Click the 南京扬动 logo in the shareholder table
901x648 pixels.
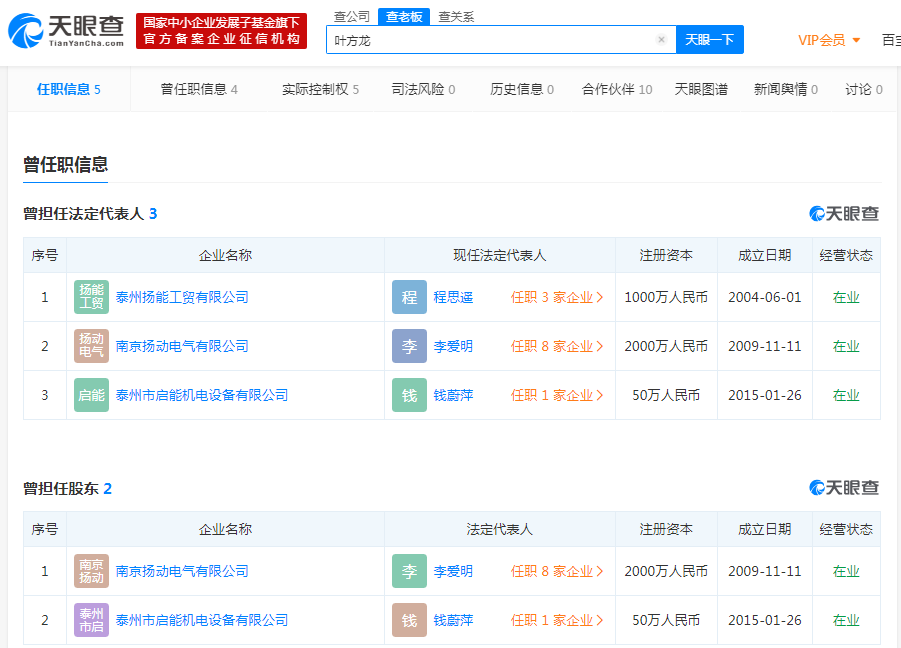(x=91, y=571)
